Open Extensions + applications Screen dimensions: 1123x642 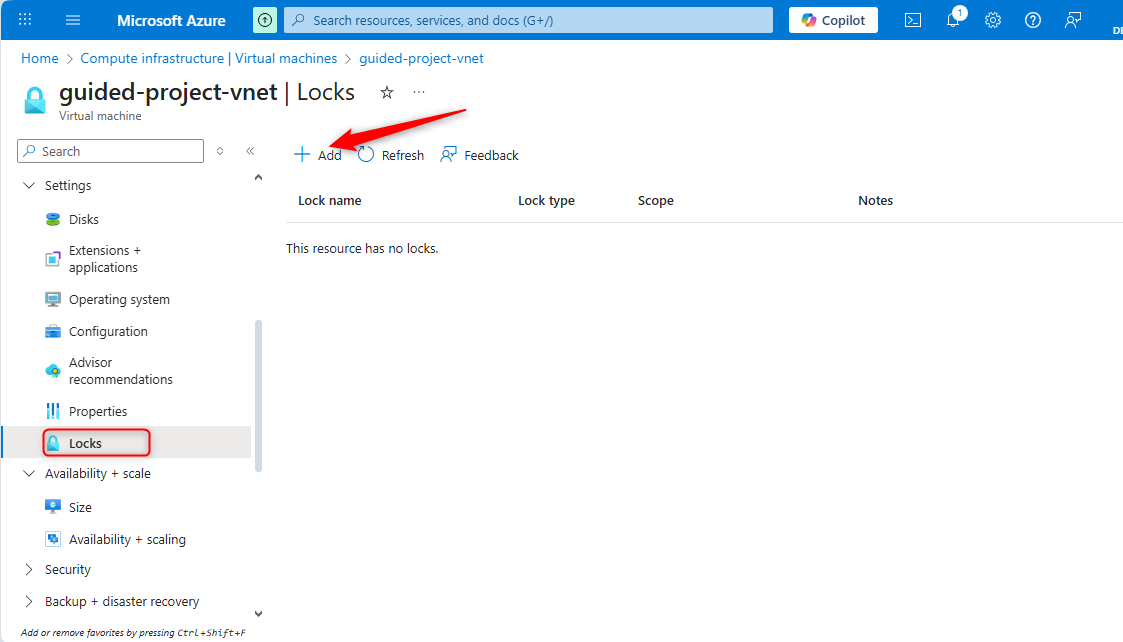pyautogui.click(x=105, y=259)
